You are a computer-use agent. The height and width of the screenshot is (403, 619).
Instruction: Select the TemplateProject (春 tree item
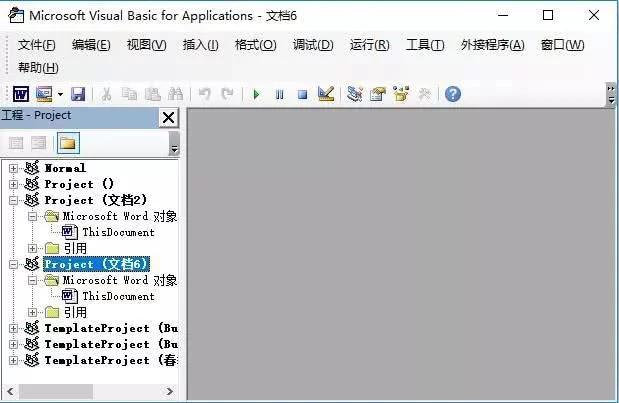point(111,360)
